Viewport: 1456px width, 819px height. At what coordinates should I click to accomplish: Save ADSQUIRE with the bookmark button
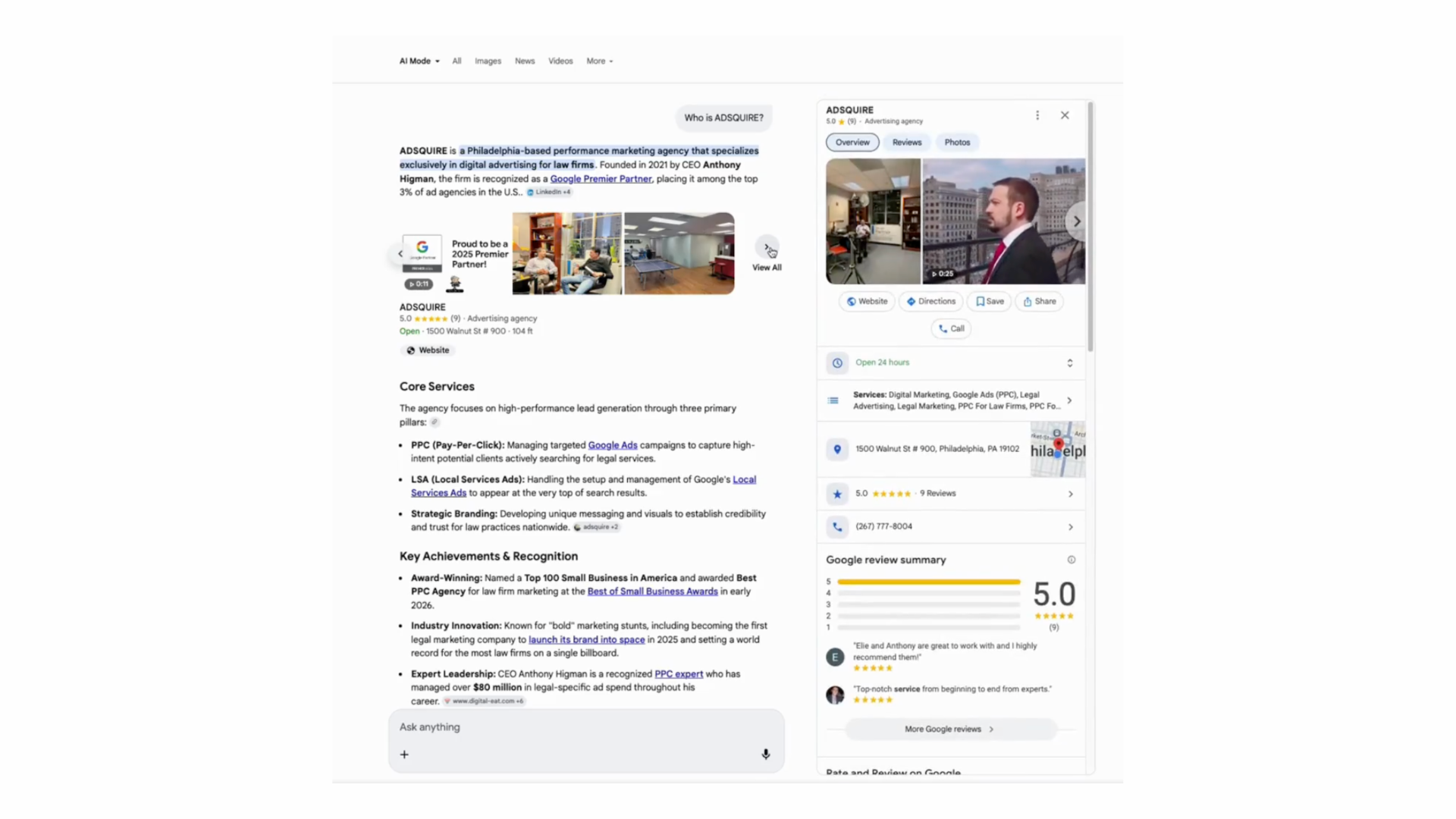[x=989, y=301]
